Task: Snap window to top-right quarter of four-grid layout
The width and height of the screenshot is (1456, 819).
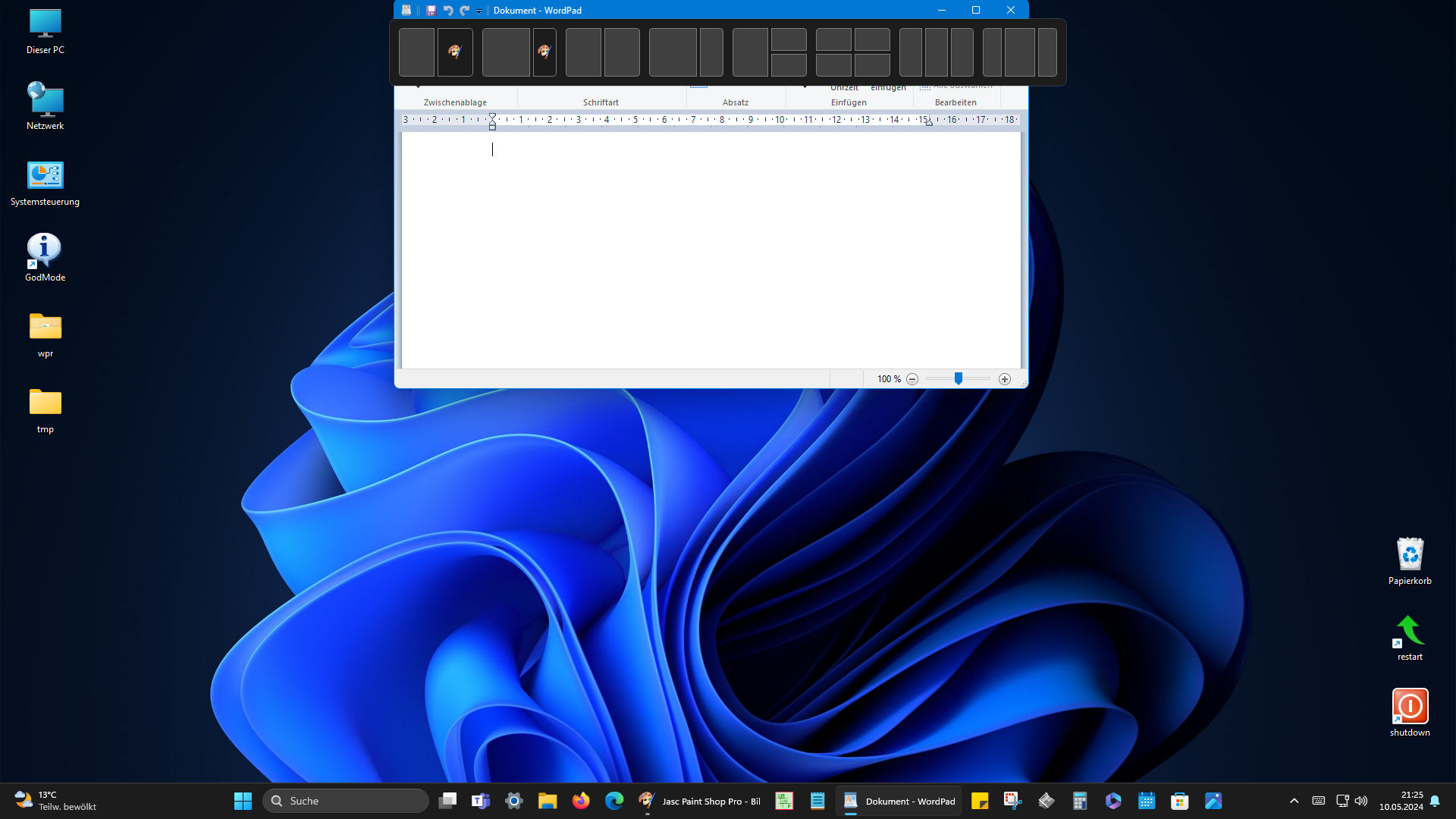Action: tap(872, 39)
